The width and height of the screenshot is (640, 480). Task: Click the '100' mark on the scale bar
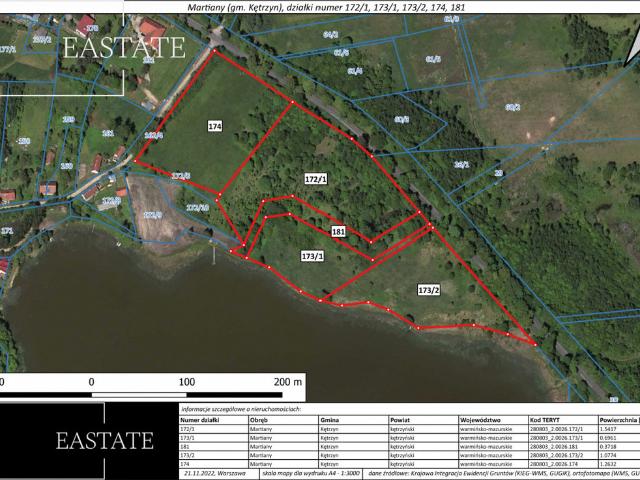click(186, 382)
